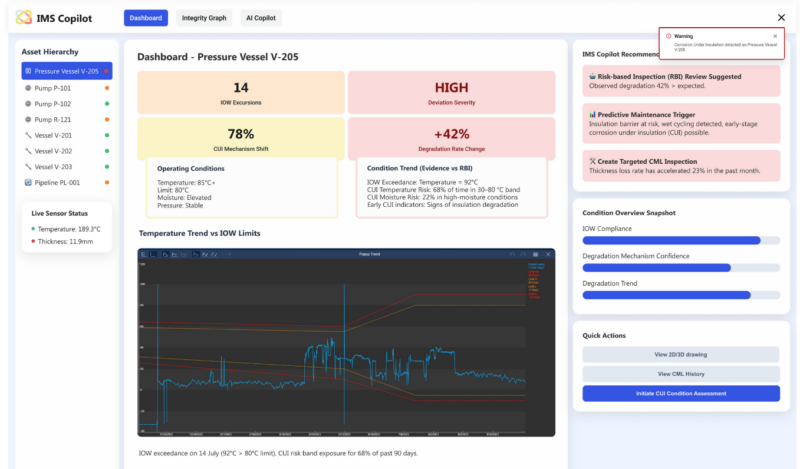
Task: Click the red warning alert icon
Action: 668,35
